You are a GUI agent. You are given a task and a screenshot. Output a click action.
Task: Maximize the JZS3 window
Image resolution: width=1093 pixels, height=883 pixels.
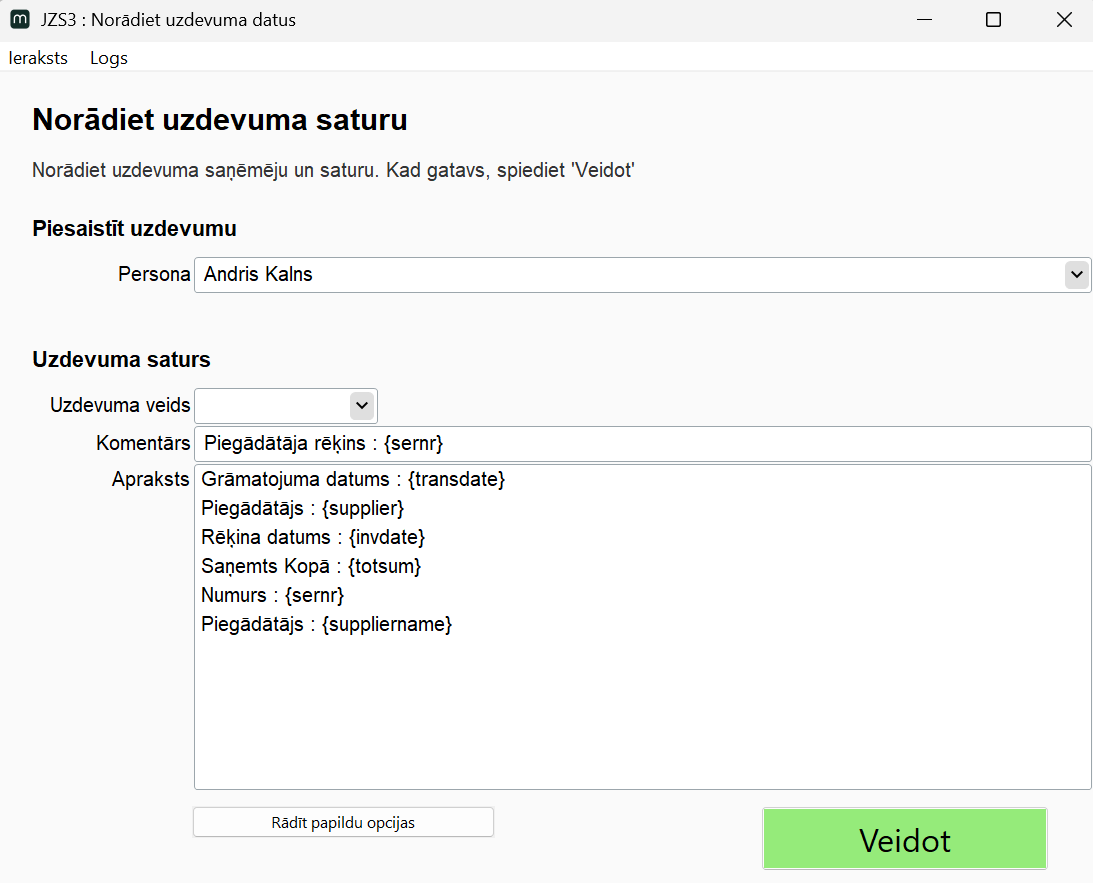tap(993, 19)
